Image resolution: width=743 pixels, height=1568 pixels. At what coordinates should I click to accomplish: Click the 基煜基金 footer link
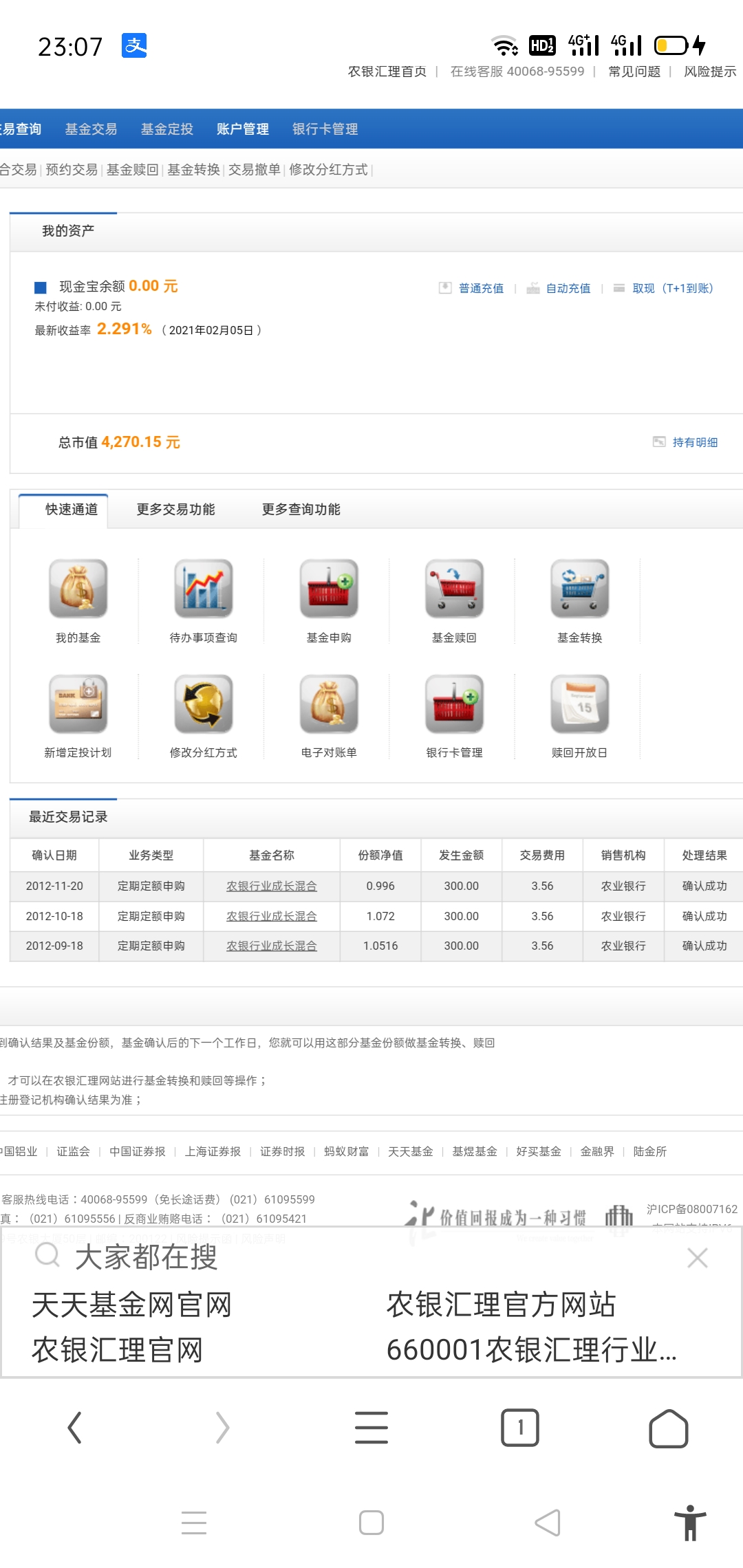coord(474,1151)
